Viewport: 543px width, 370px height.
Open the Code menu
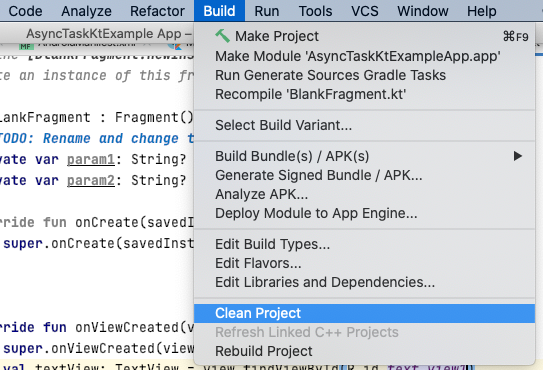(25, 11)
